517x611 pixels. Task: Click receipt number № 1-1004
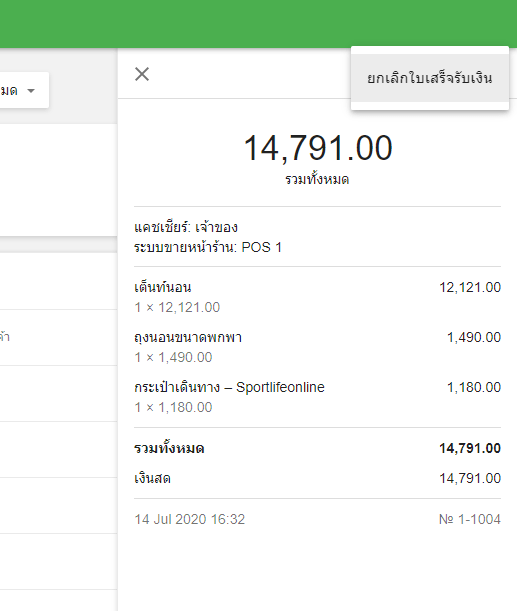[469, 519]
